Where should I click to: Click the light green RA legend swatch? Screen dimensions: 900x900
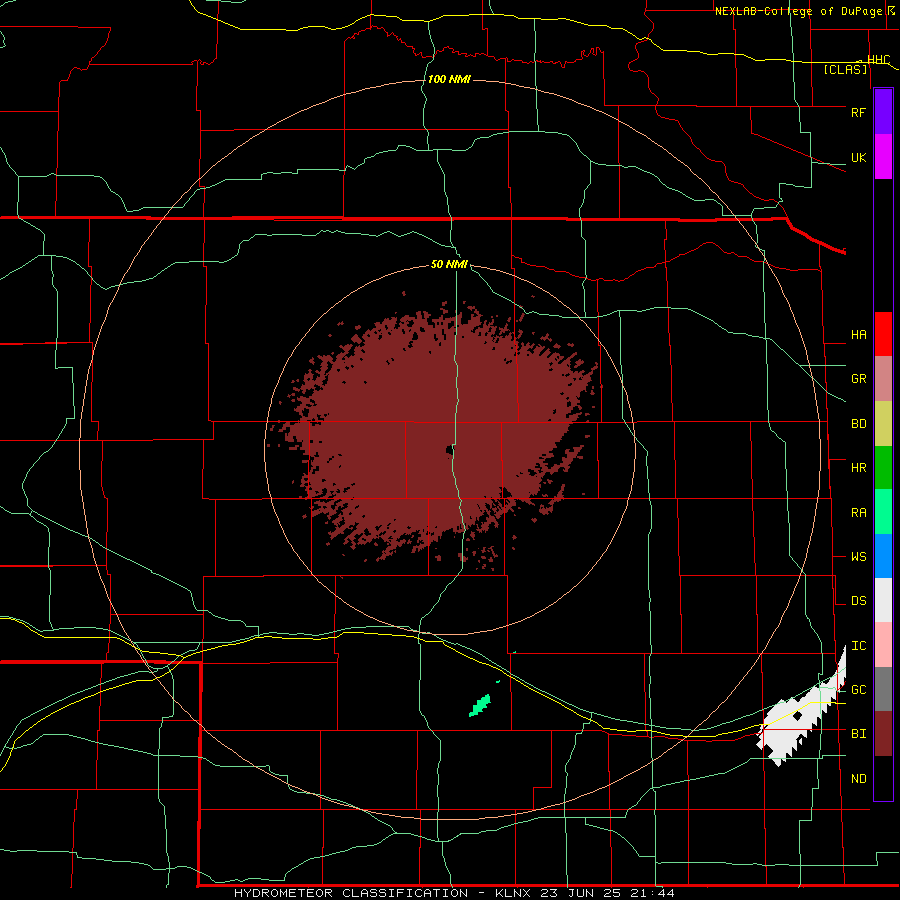pos(883,512)
